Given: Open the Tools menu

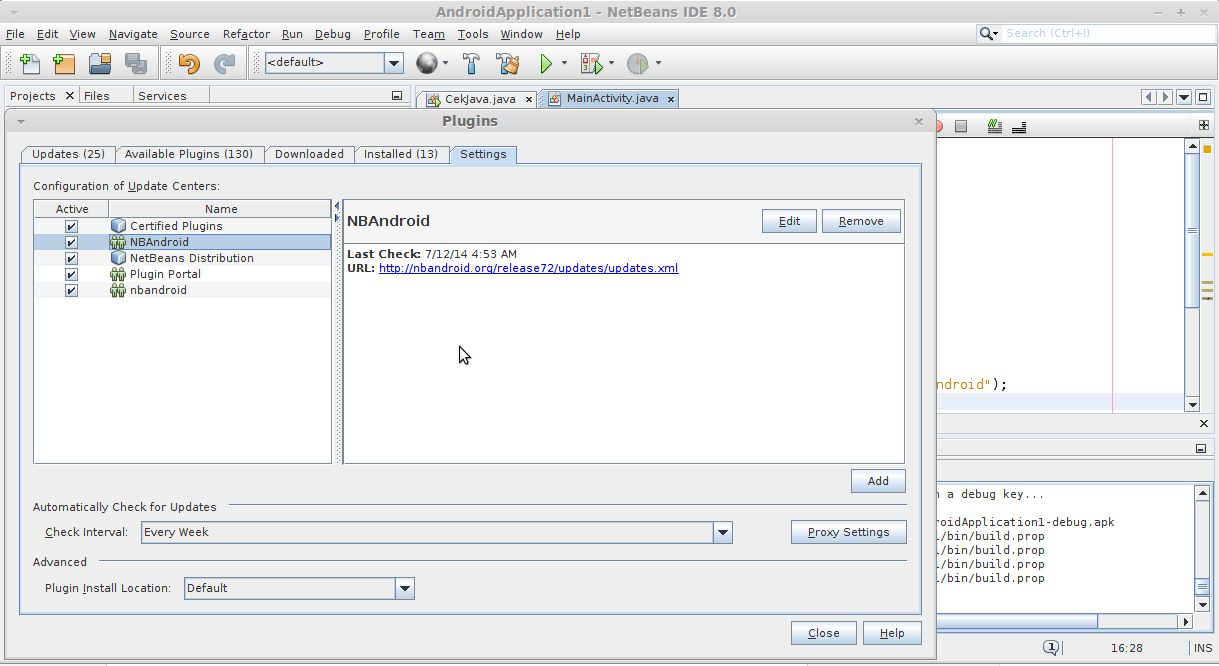Looking at the screenshot, I should click(473, 34).
